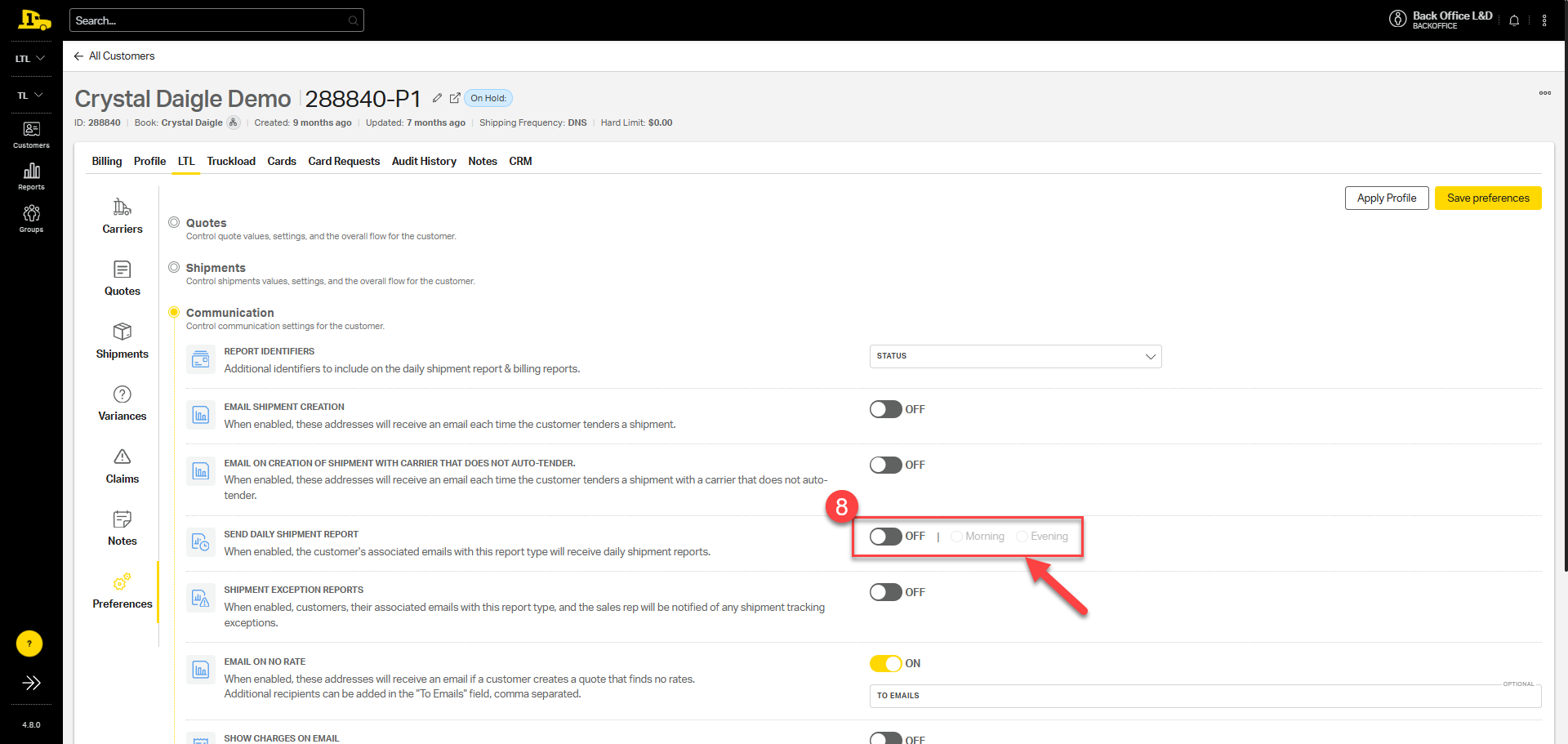Select the Shipments step radio circle

click(x=174, y=267)
